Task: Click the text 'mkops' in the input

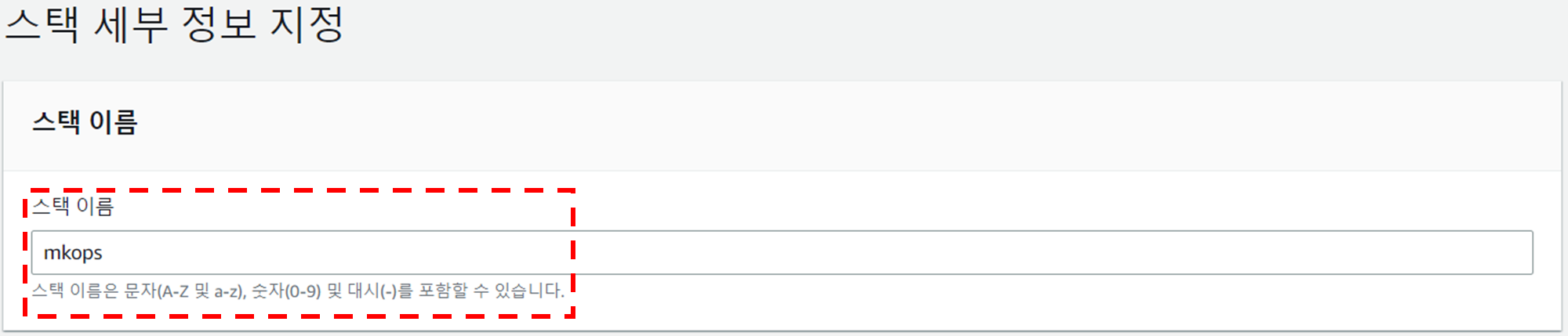Action: click(x=73, y=253)
